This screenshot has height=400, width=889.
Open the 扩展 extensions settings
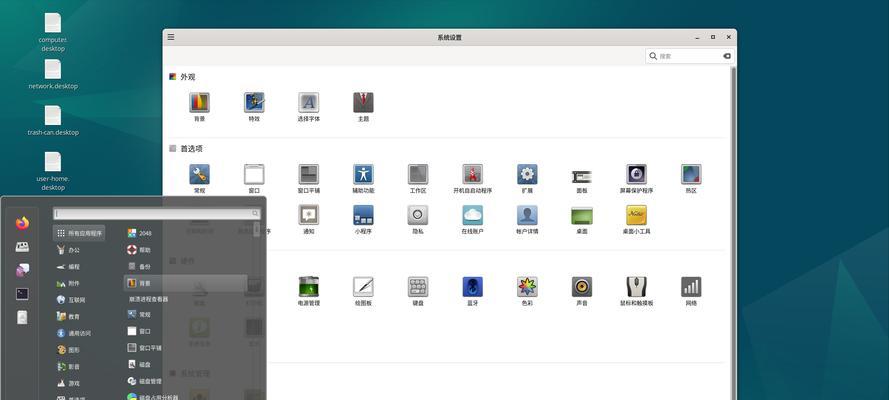527,178
